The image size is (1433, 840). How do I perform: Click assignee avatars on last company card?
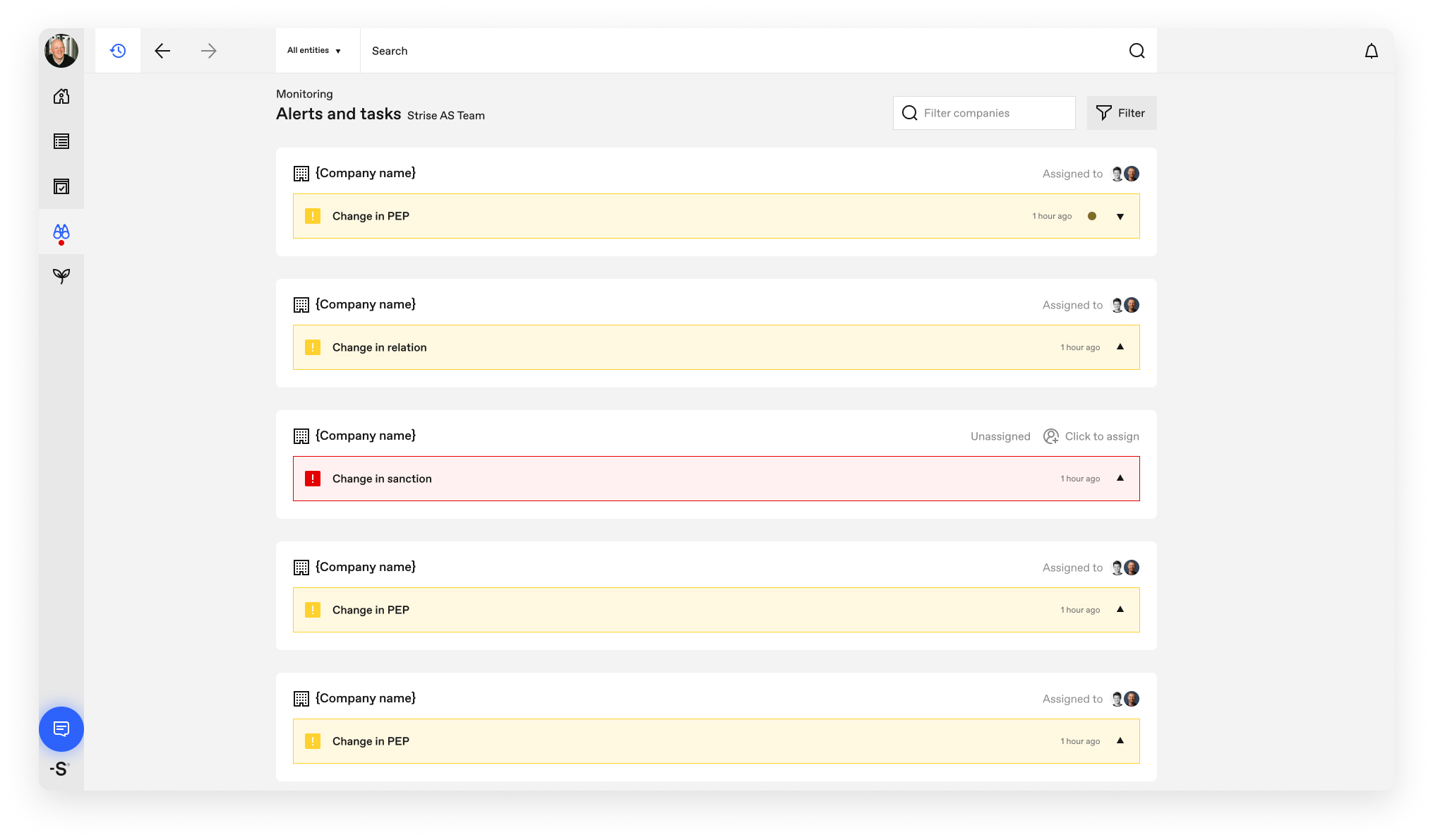1125,699
